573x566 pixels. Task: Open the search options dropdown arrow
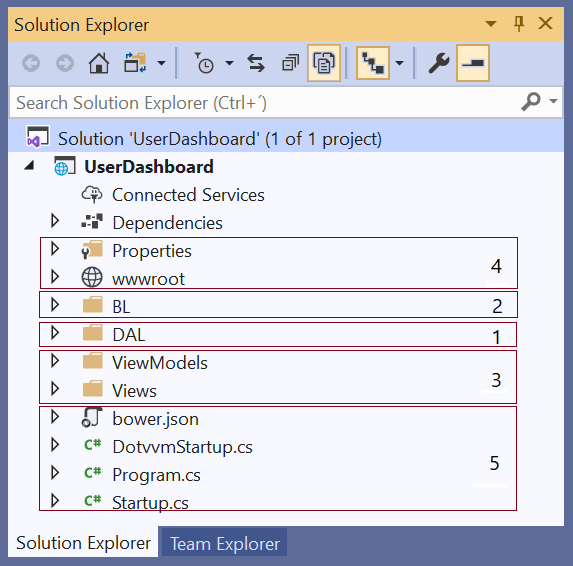click(553, 101)
